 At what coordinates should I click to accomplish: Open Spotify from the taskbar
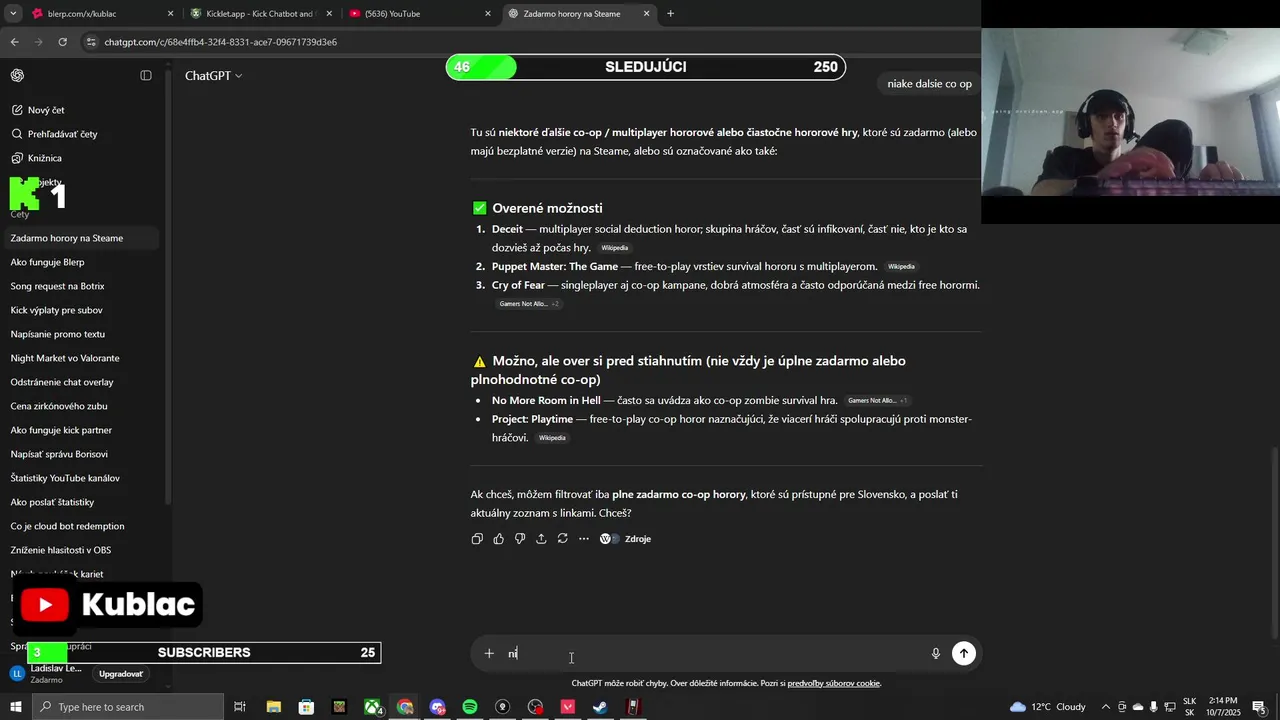coord(470,707)
